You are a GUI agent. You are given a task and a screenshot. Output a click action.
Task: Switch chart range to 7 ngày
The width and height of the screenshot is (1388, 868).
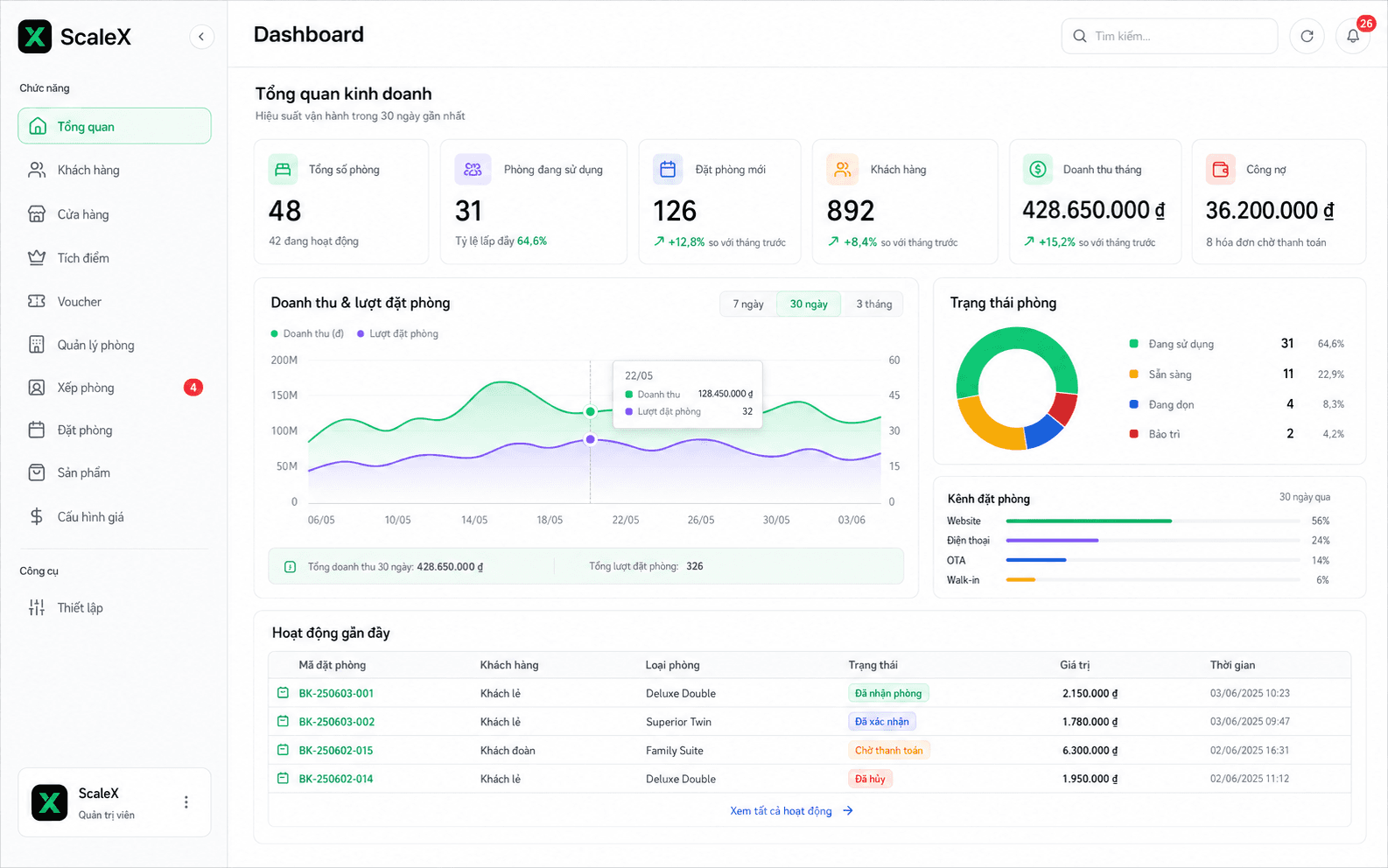point(748,304)
